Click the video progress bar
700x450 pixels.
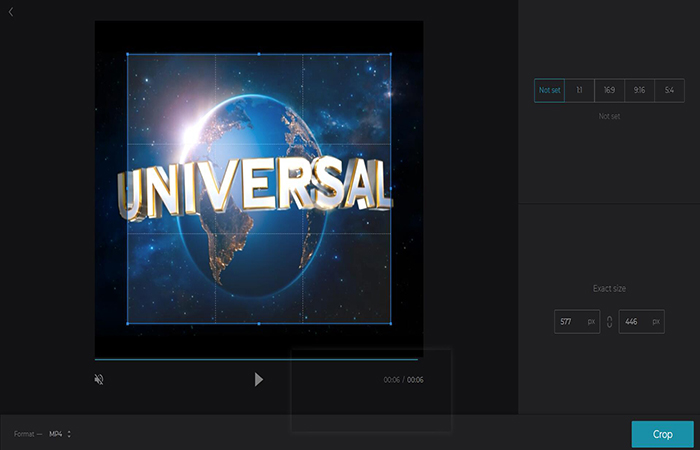click(x=256, y=359)
